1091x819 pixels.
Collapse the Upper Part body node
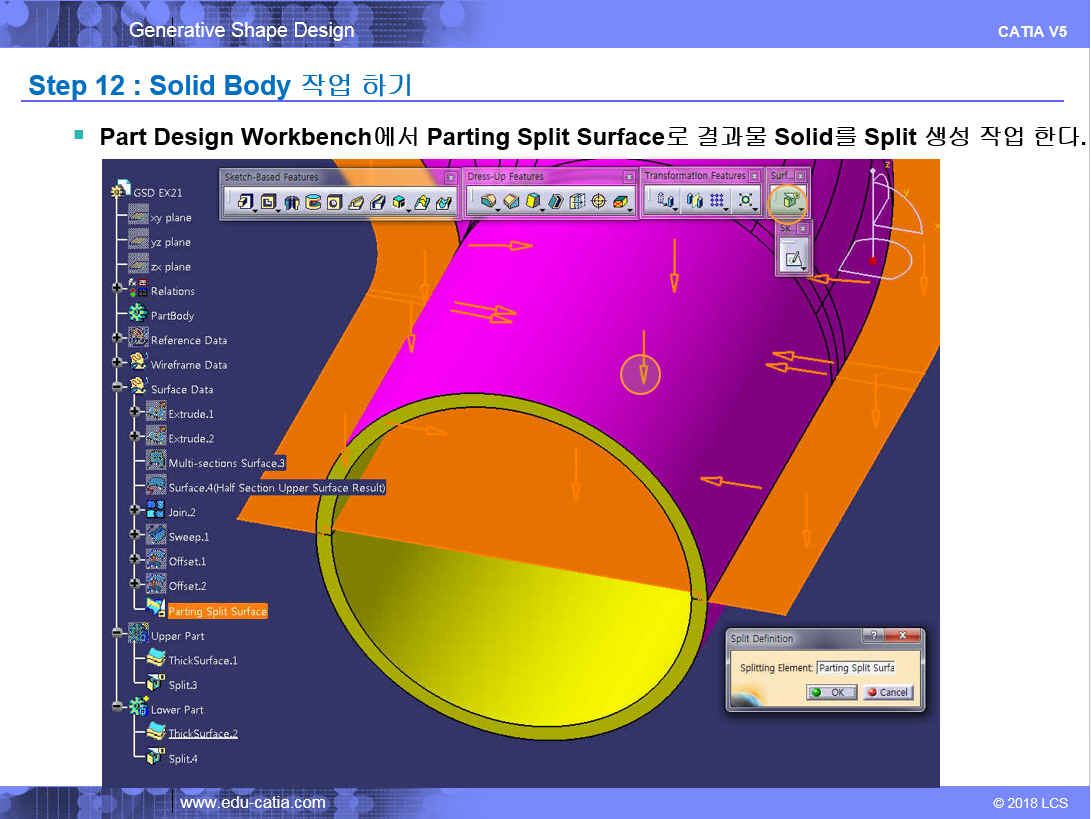118,636
